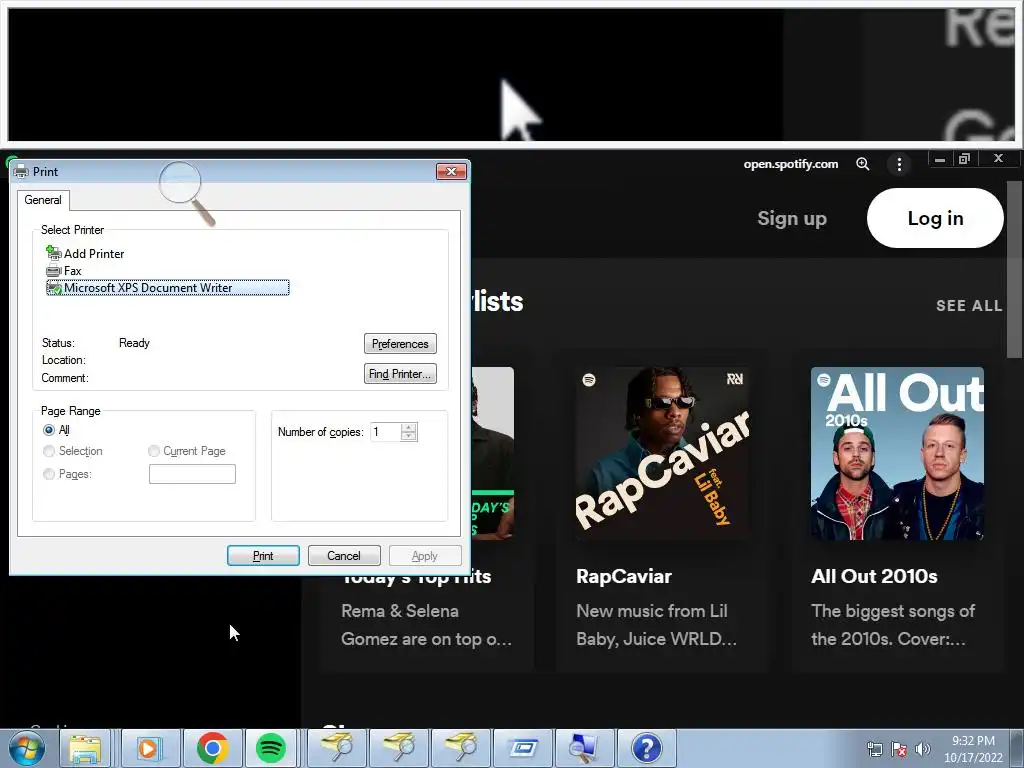Image resolution: width=1024 pixels, height=768 pixels.
Task: Select Microsoft XPS Document Writer printer
Action: tap(168, 287)
